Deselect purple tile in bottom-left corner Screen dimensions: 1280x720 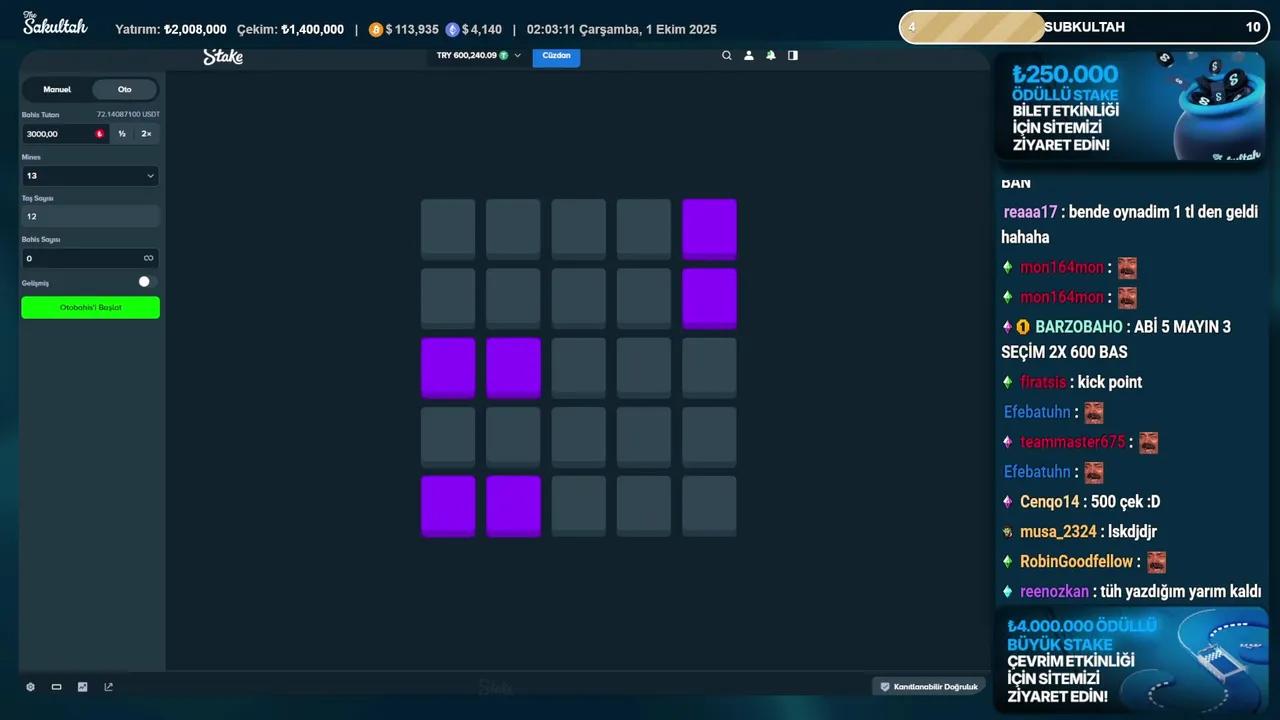[x=448, y=505]
